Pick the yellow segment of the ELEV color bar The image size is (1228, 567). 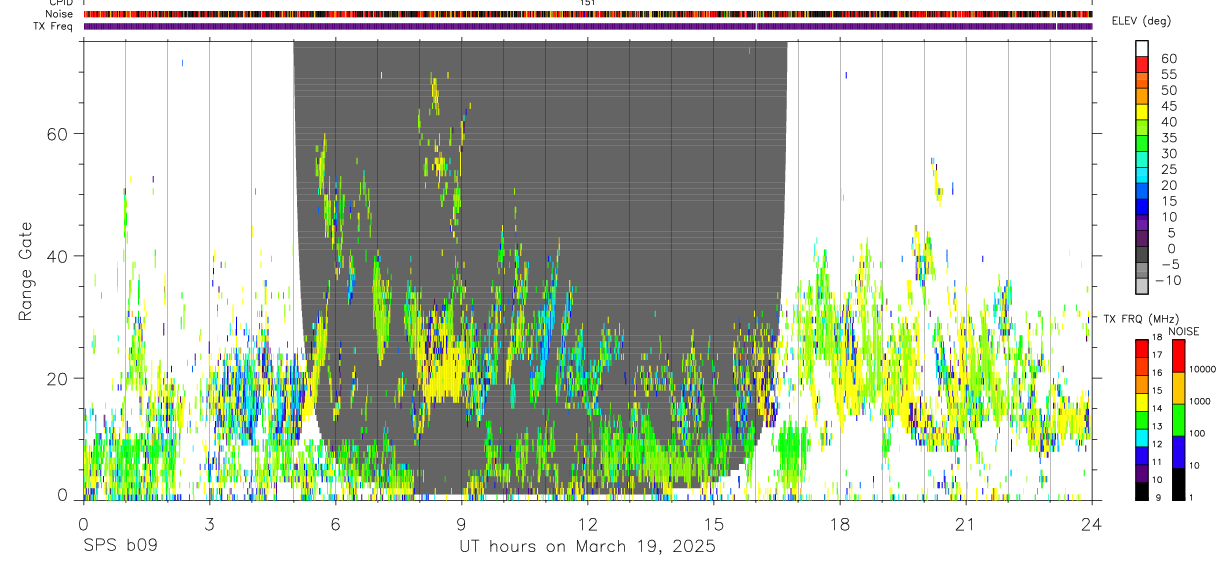(x=1142, y=112)
